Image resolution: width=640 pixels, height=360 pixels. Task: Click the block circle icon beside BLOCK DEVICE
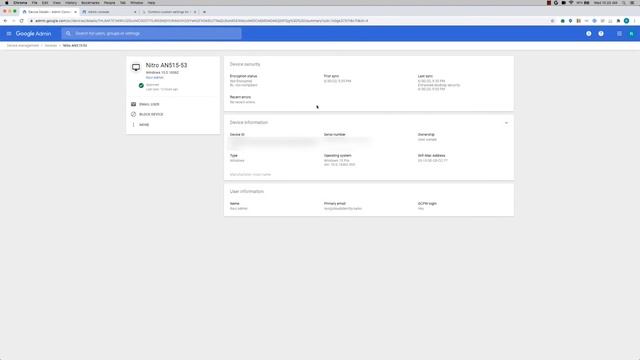133,114
